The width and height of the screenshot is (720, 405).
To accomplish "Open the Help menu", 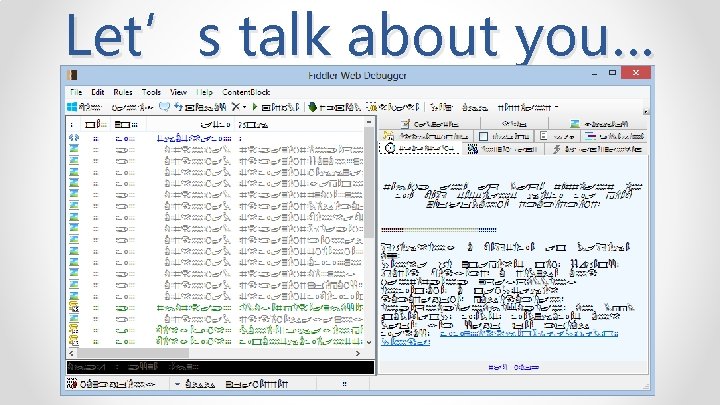I will (x=204, y=92).
